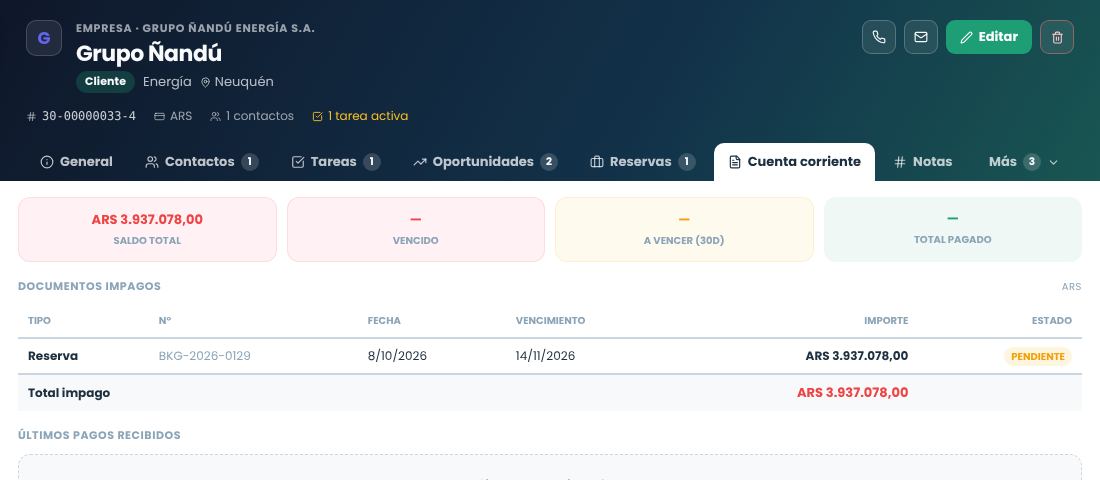Click the Total Pagado card

pyautogui.click(x=953, y=229)
